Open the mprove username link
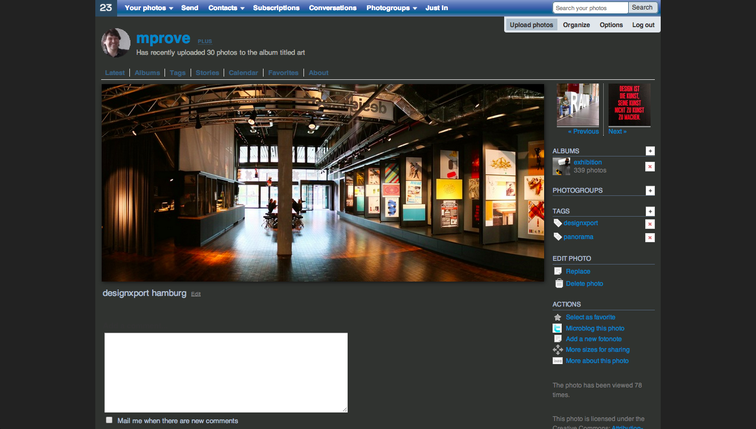The width and height of the screenshot is (756, 429). click(x=163, y=38)
